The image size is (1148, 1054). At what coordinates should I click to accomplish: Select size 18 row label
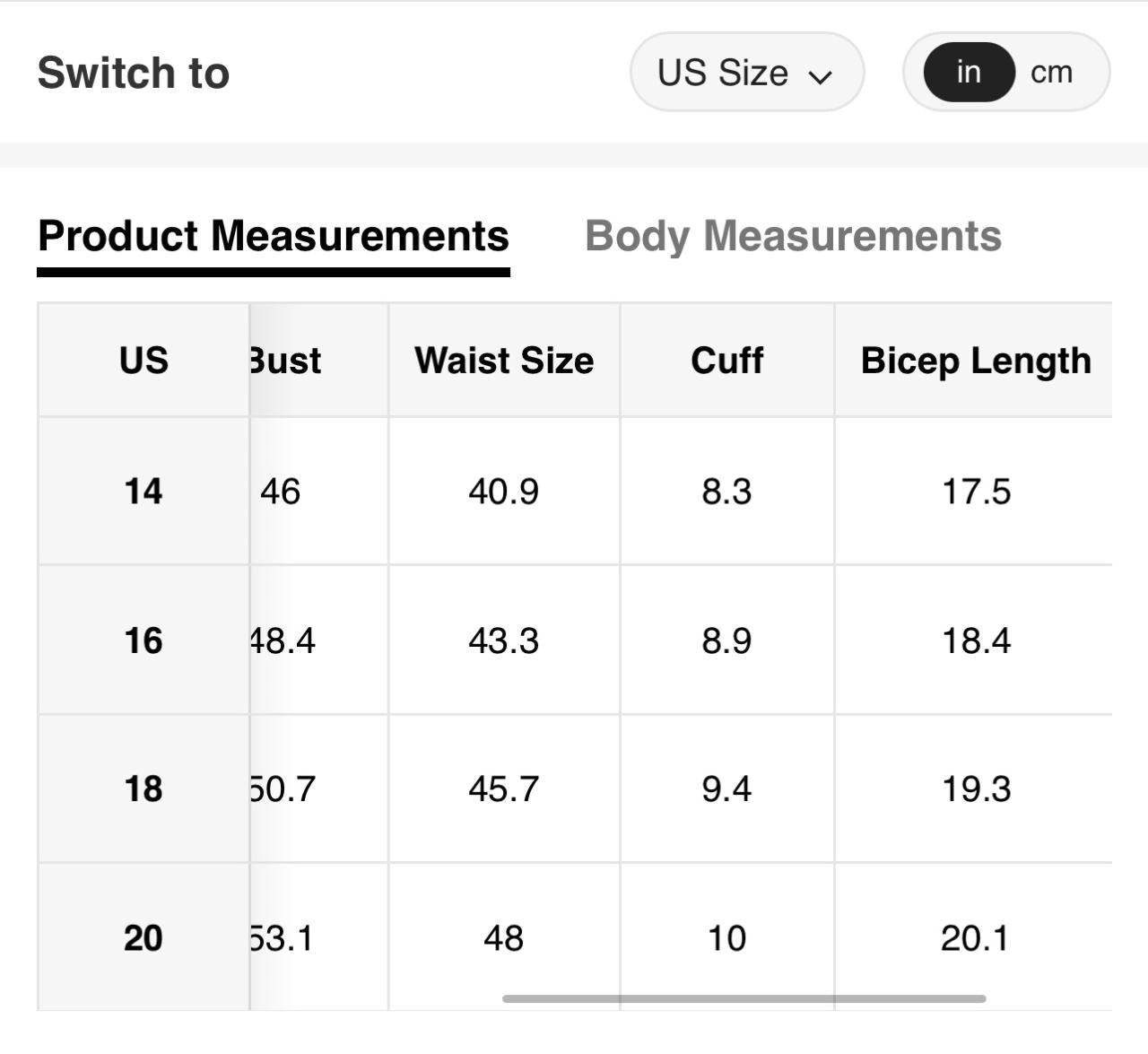pos(143,789)
